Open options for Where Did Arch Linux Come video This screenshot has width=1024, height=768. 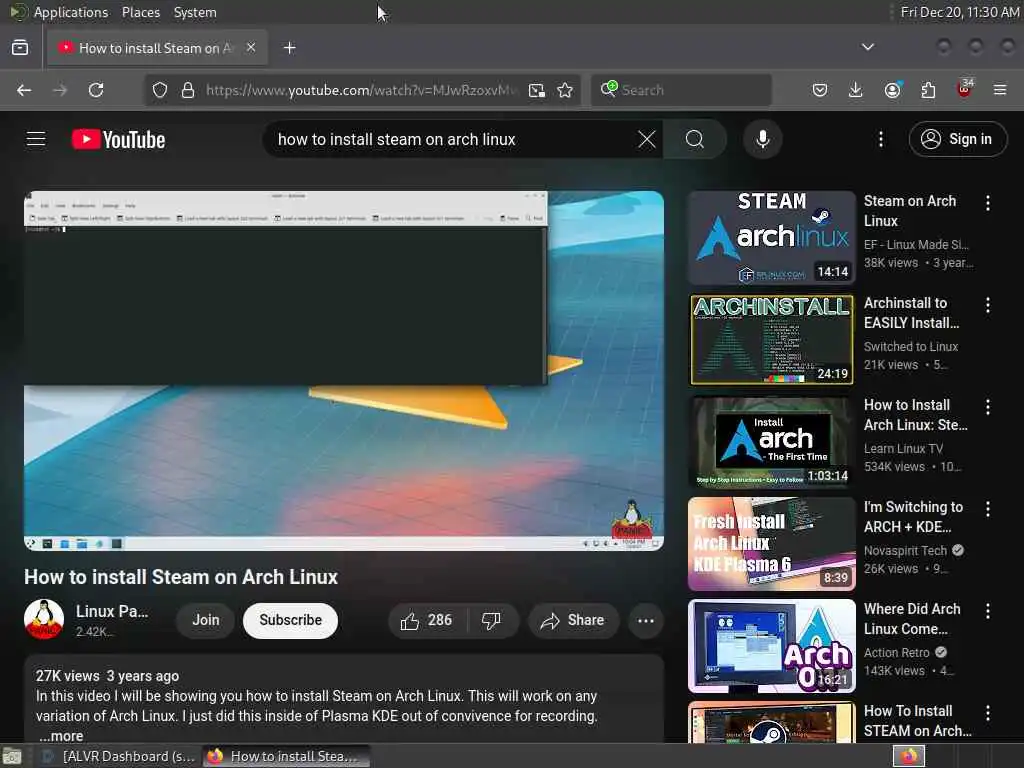pyautogui.click(x=988, y=611)
